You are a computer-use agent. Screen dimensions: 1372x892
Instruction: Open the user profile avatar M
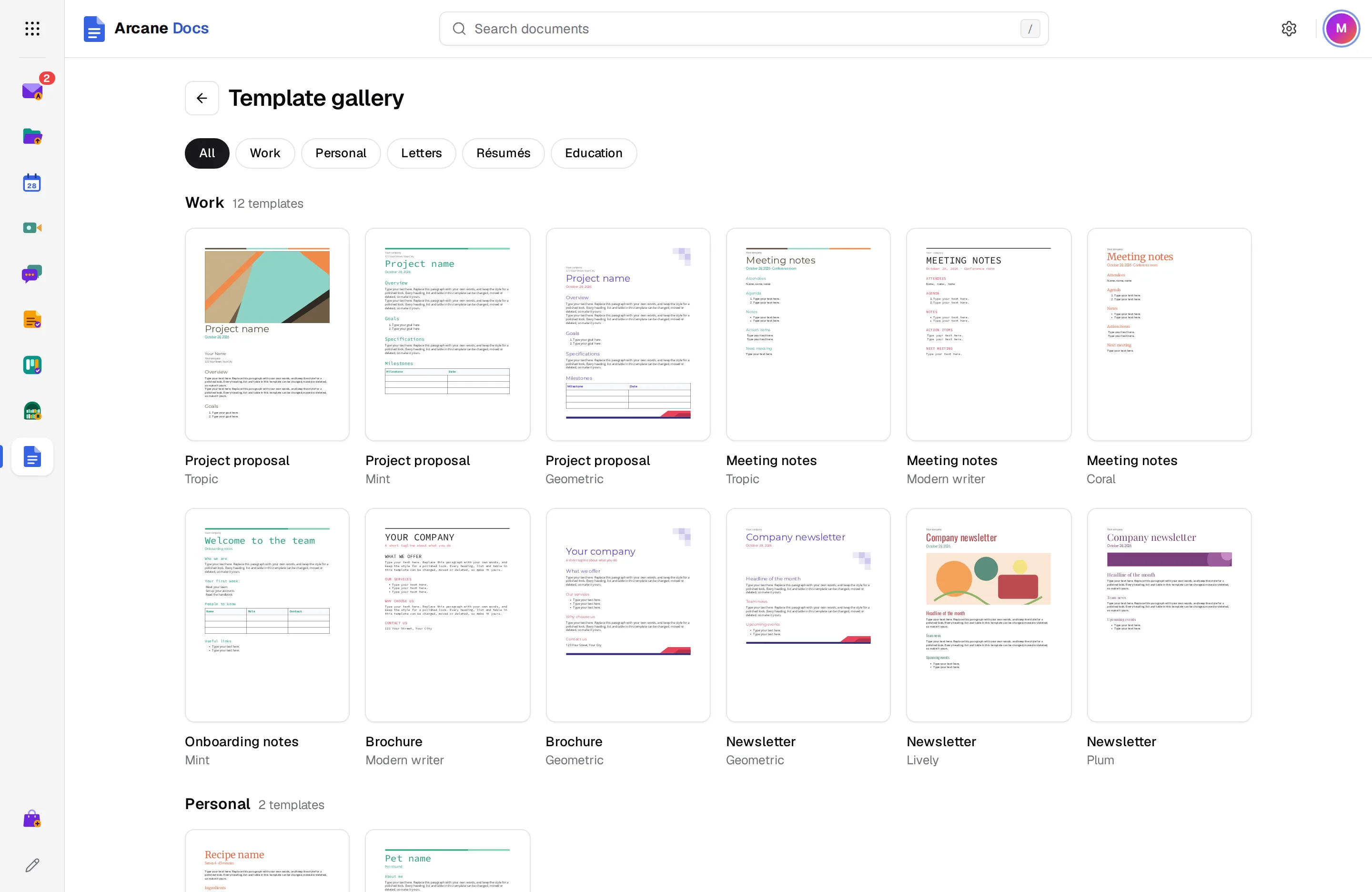(1341, 28)
